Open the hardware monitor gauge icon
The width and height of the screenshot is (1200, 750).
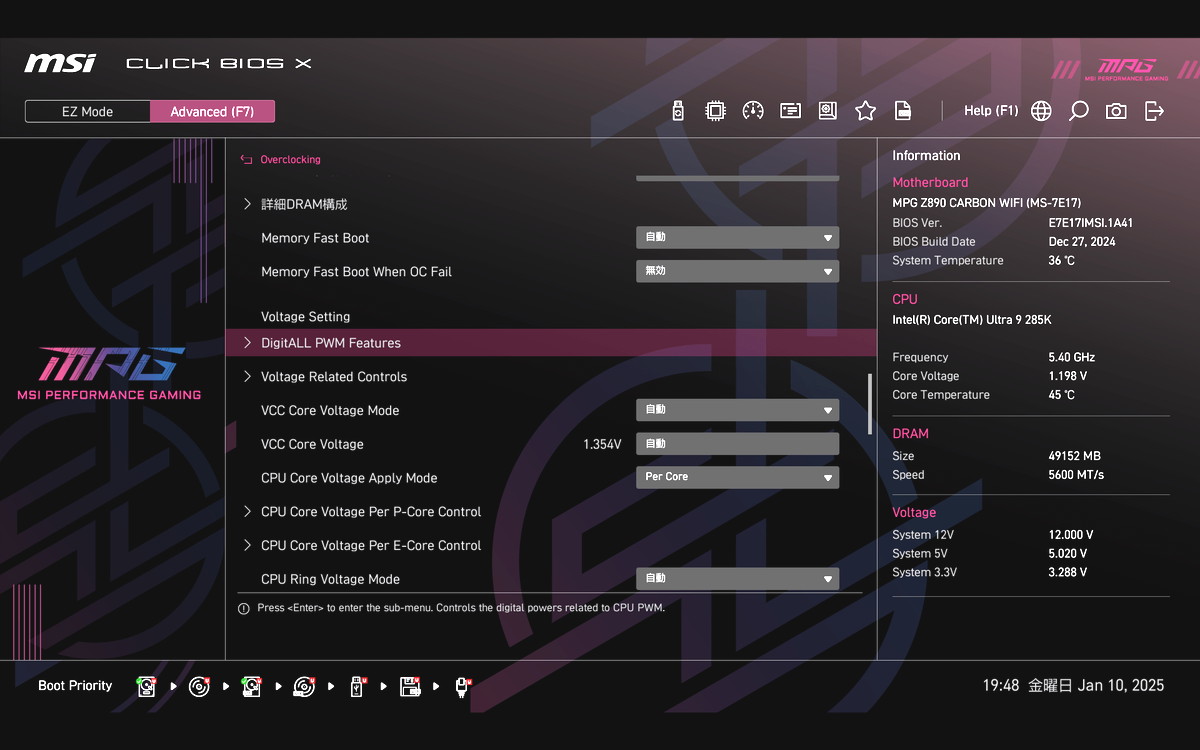(753, 111)
